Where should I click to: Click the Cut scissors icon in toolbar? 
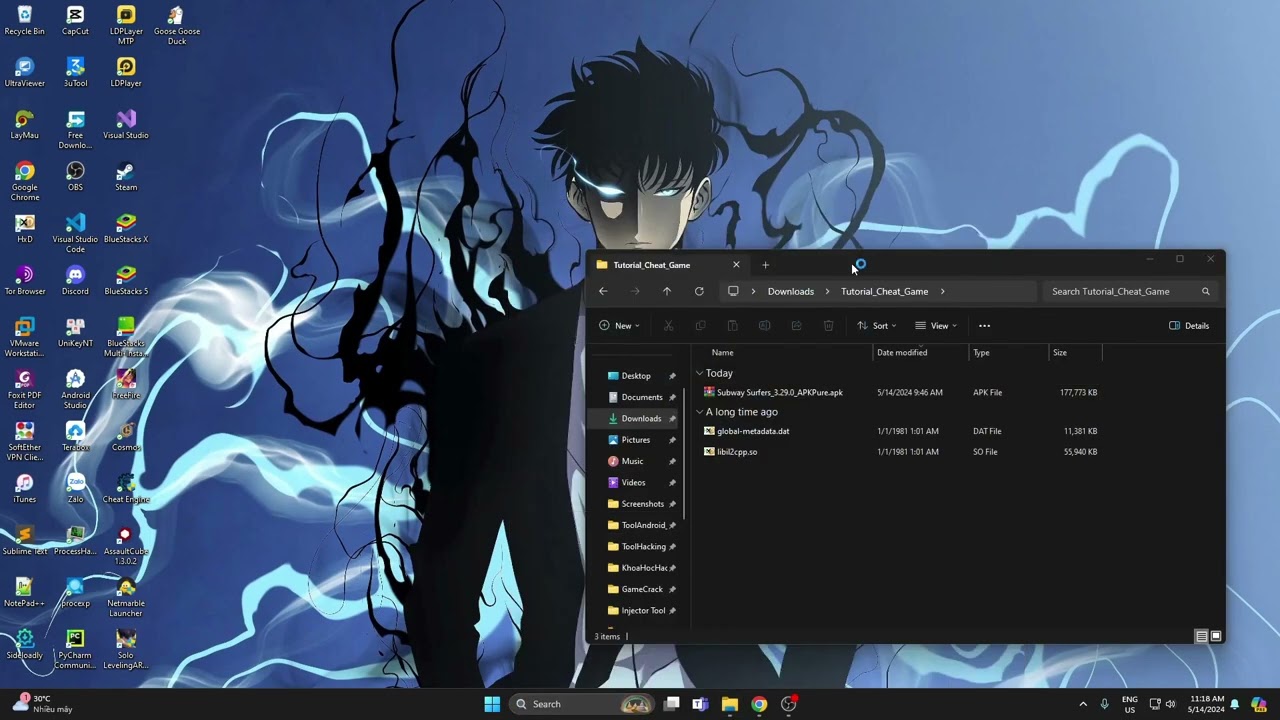[668, 325]
